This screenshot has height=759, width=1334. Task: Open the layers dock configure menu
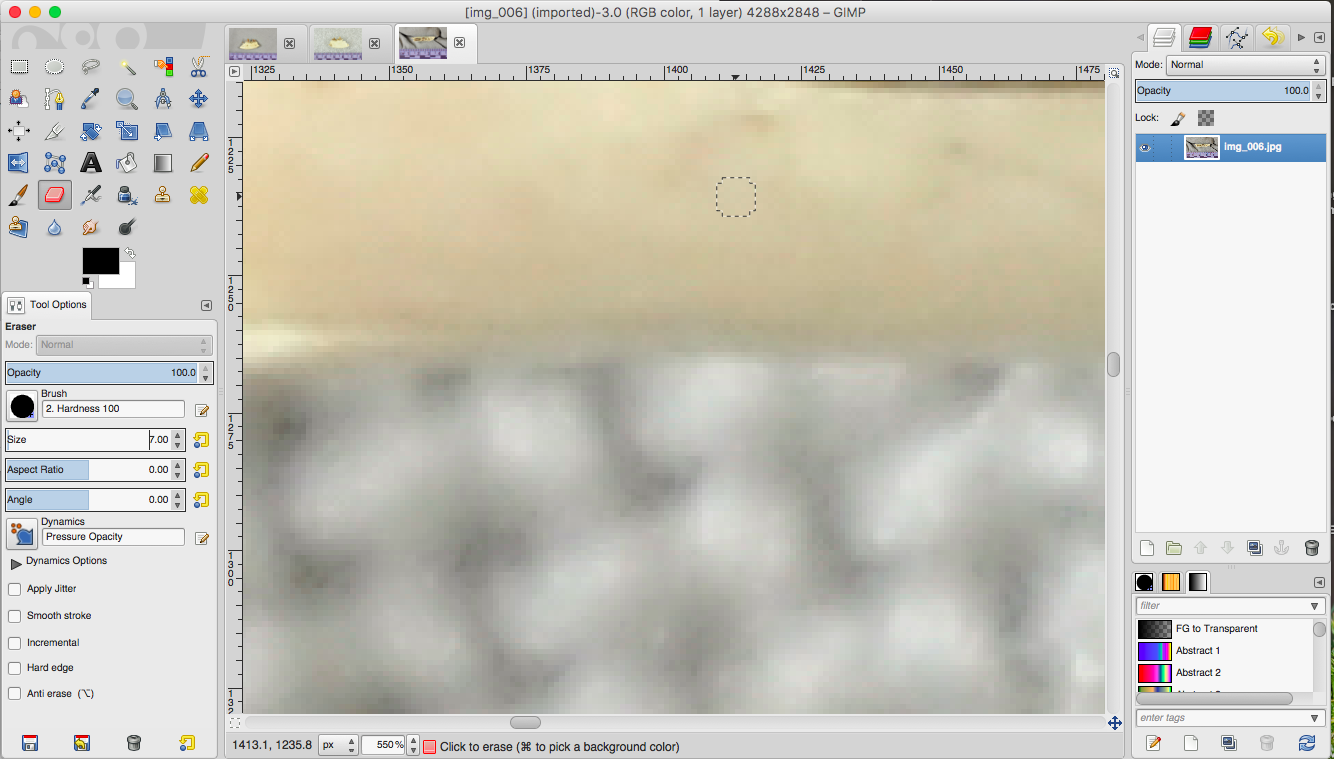click(1319, 37)
